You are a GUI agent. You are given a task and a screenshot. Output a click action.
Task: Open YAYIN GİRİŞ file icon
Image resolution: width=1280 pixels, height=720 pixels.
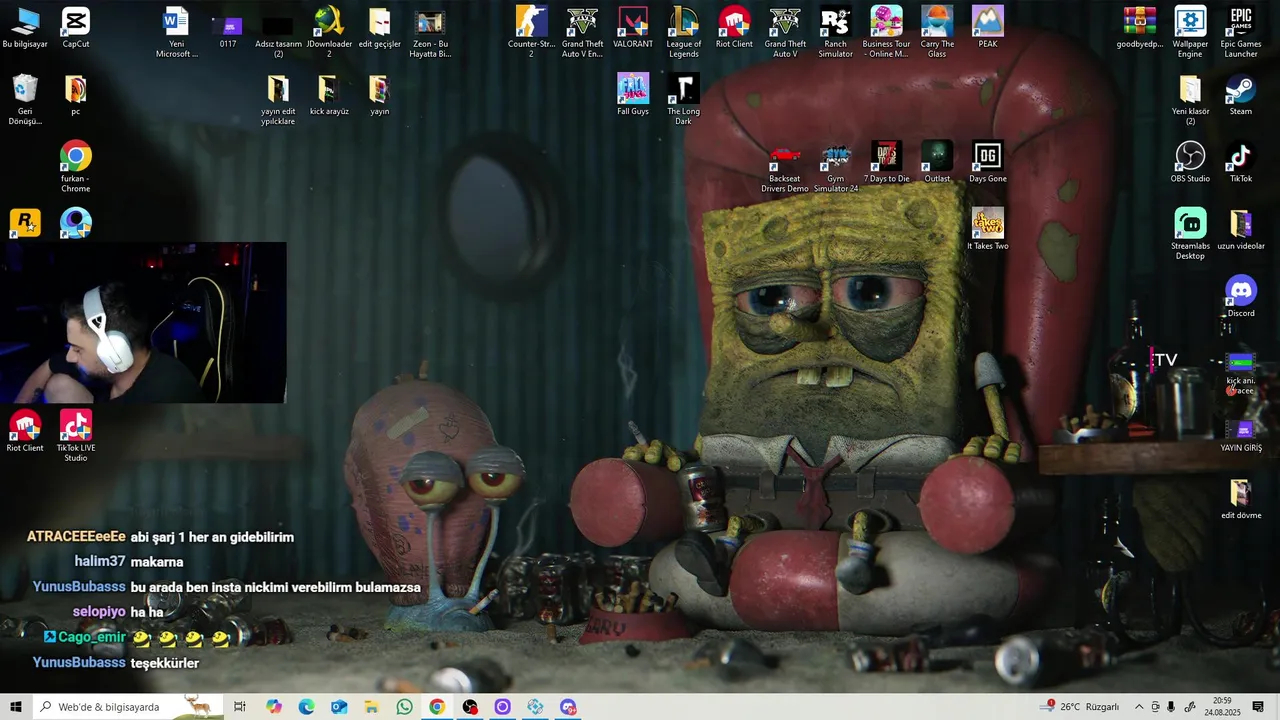pyautogui.click(x=1241, y=434)
